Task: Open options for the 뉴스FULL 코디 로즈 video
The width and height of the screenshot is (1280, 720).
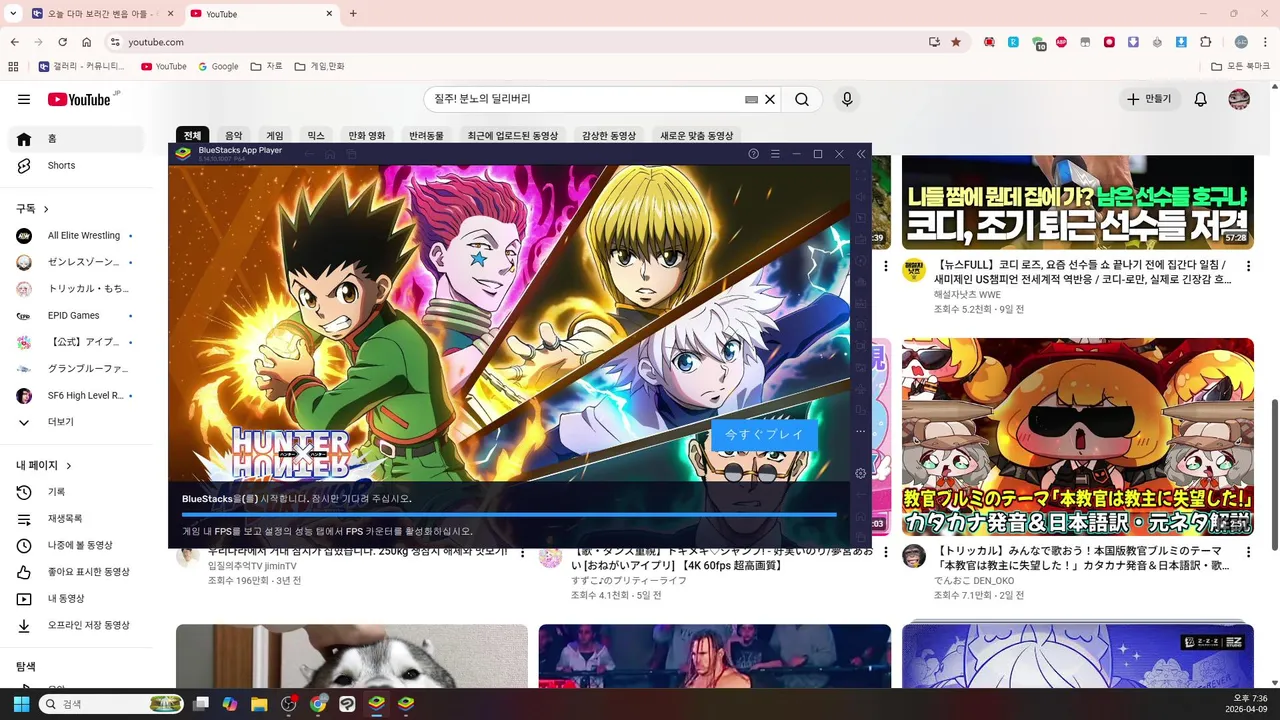Action: [x=1249, y=266]
